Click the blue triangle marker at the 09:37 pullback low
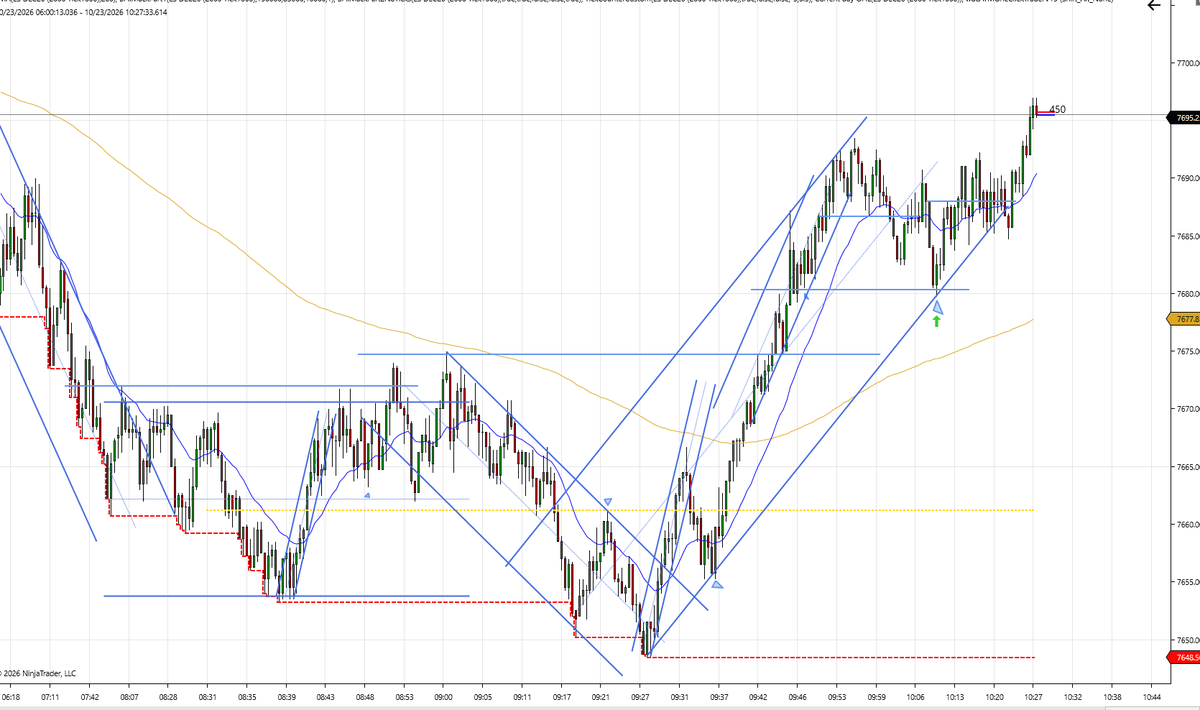This screenshot has width=1200, height=710. point(718,585)
